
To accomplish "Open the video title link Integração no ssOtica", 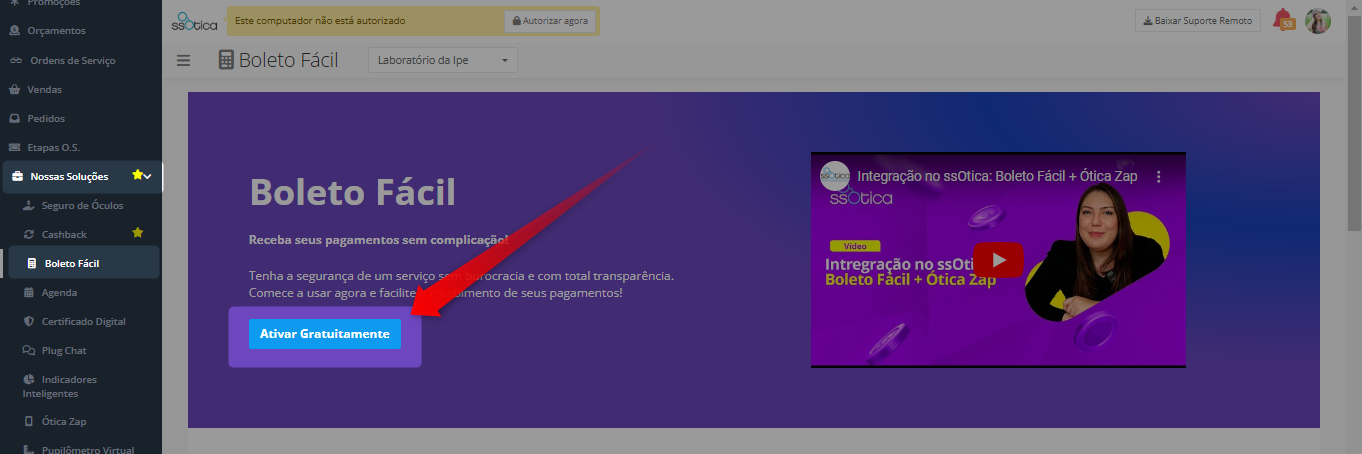I will tap(998, 176).
